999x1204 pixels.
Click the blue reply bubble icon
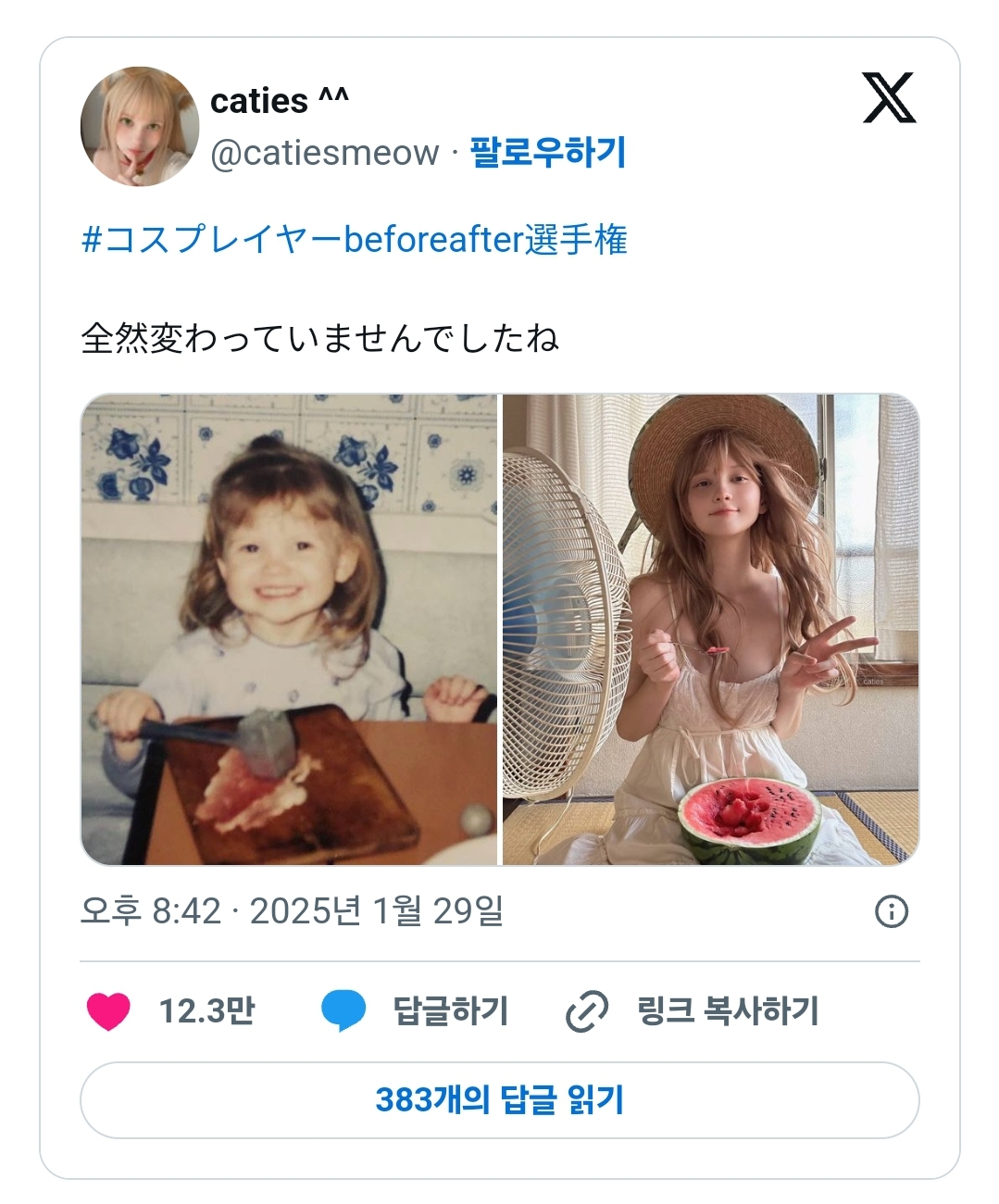pyautogui.click(x=343, y=1010)
